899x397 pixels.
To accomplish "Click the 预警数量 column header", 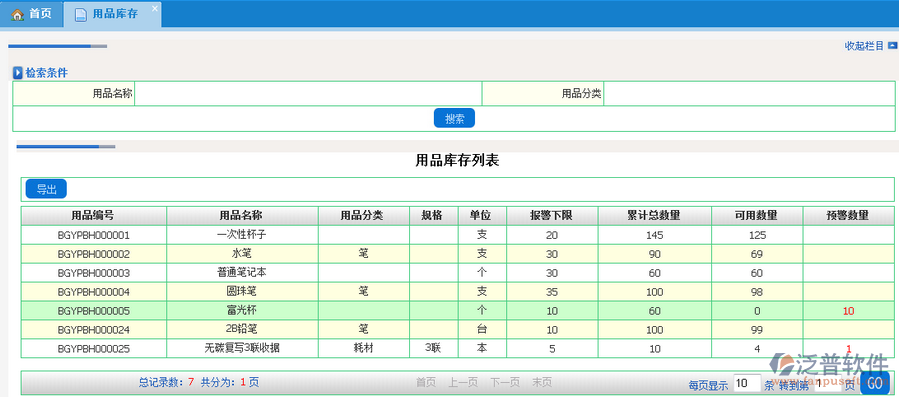I will coord(848,216).
